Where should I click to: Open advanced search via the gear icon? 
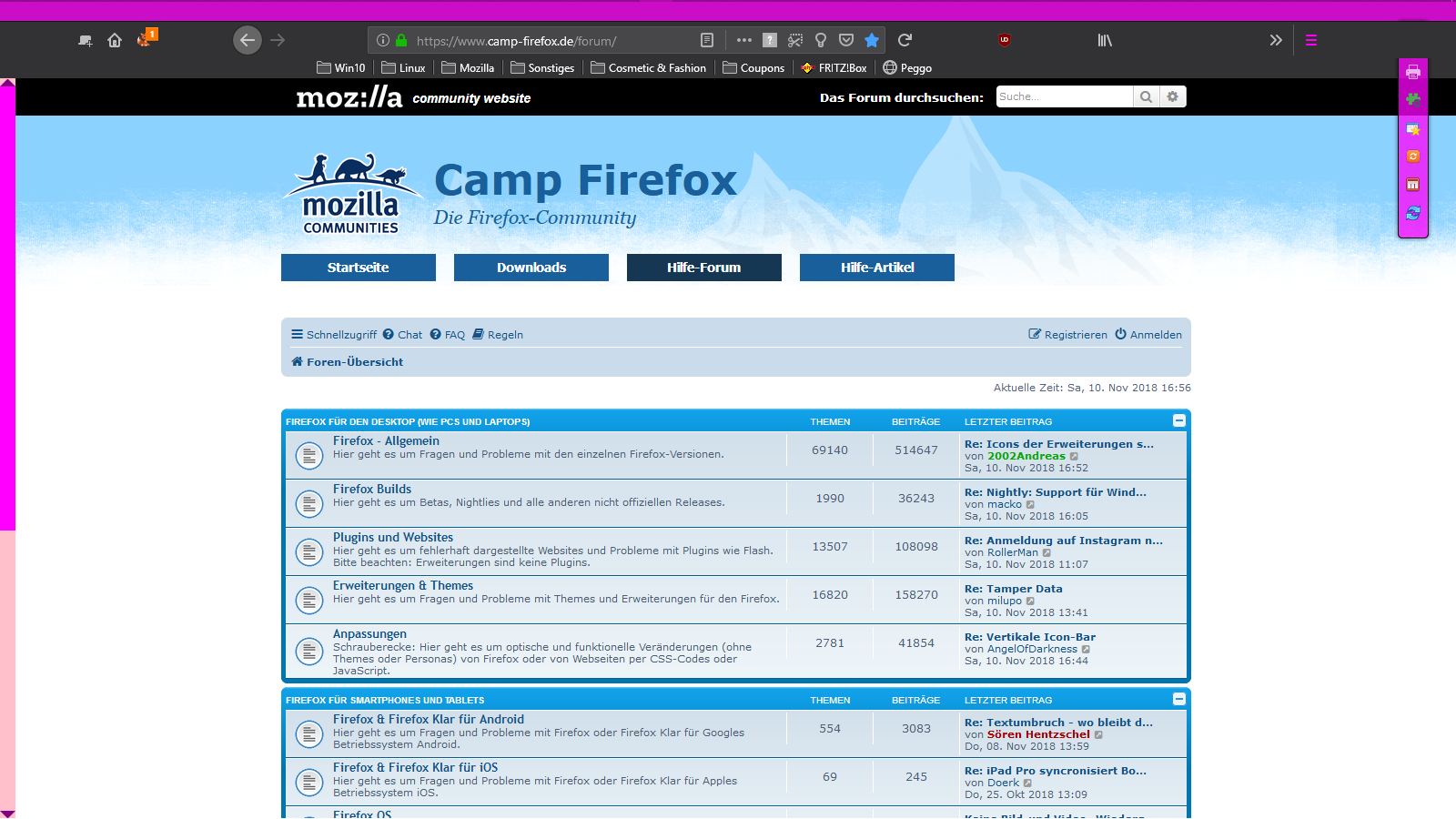[1173, 96]
